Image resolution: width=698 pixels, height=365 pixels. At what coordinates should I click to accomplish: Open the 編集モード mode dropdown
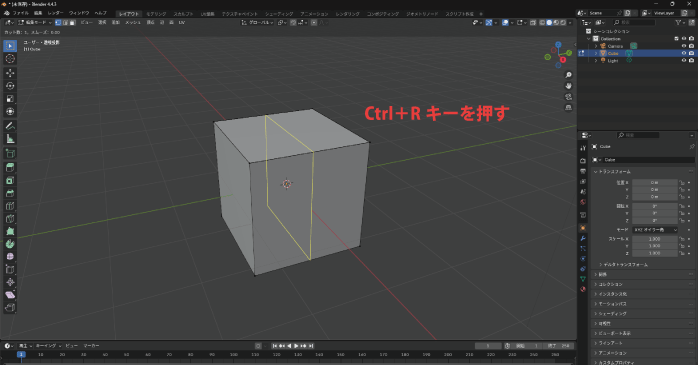(35, 22)
